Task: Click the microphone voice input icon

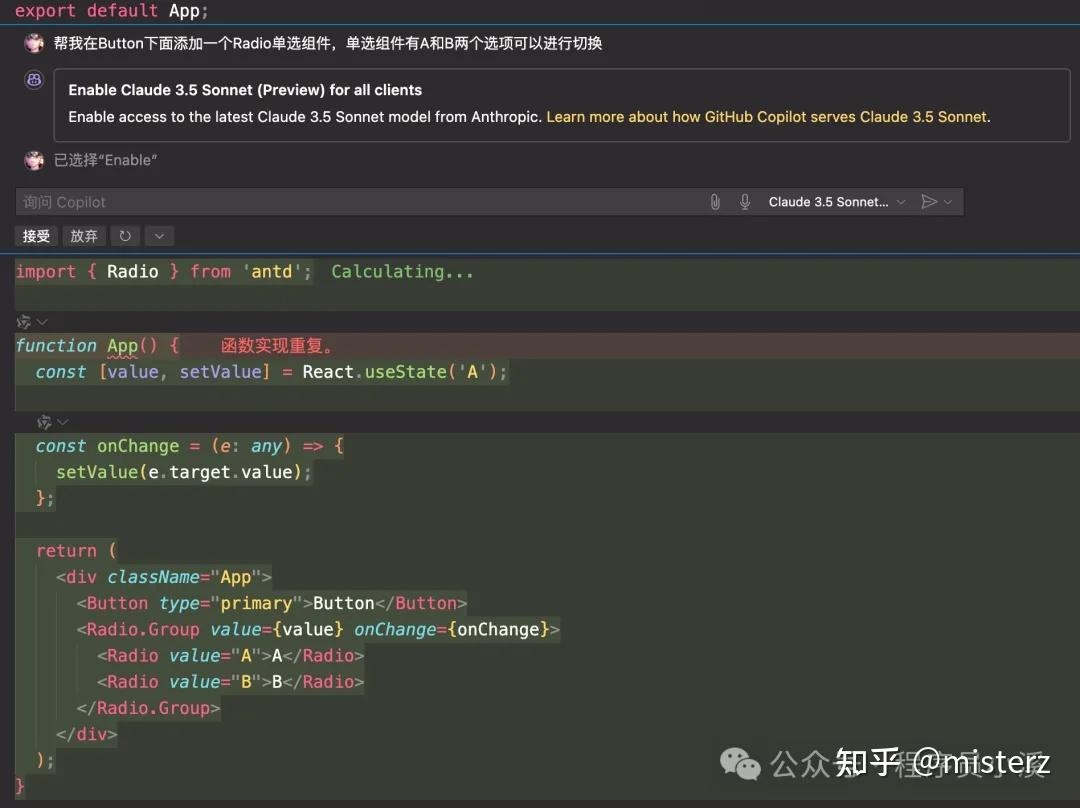Action: pyautogui.click(x=745, y=201)
